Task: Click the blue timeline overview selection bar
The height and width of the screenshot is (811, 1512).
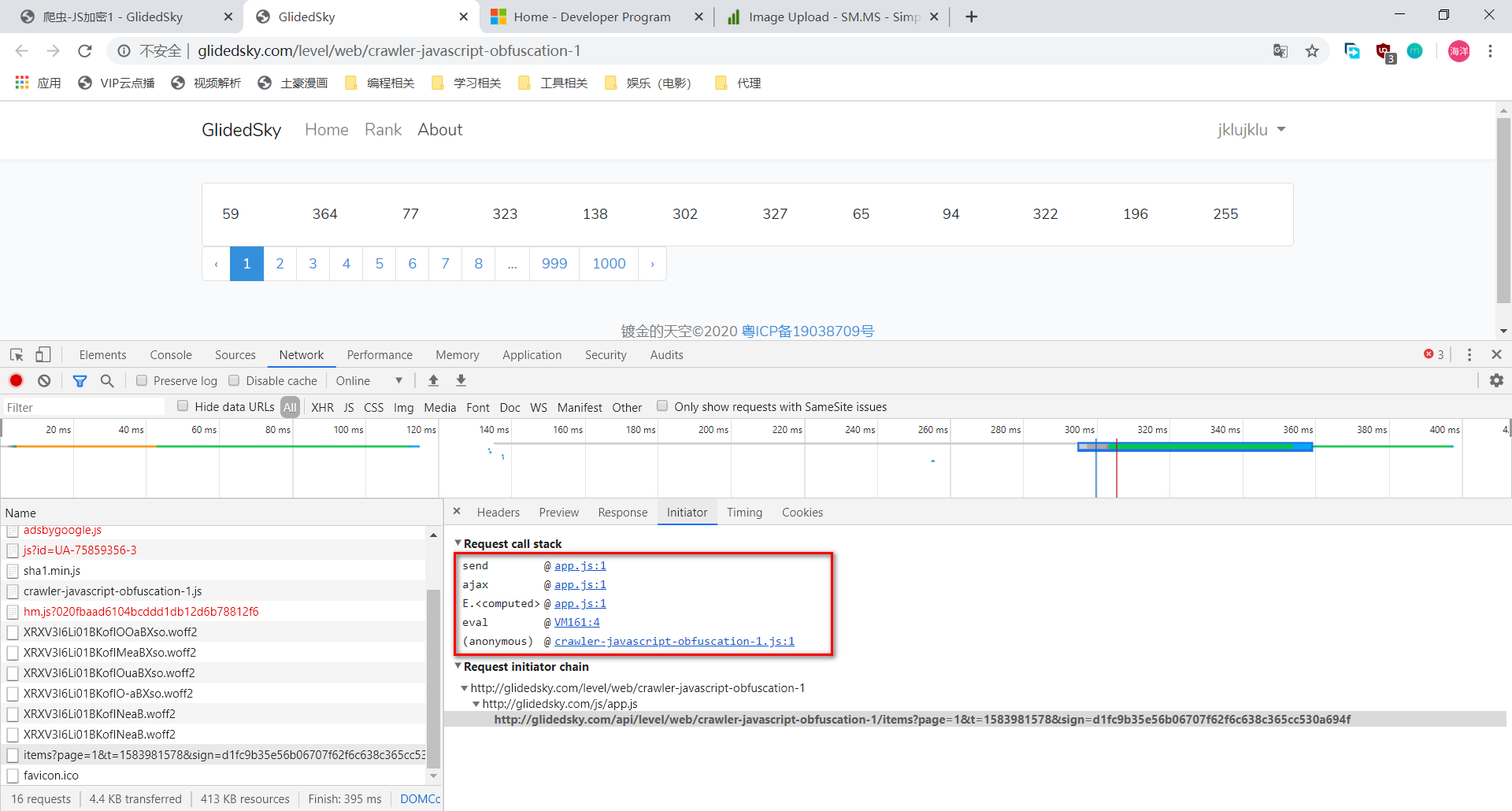Action: [x=1195, y=447]
